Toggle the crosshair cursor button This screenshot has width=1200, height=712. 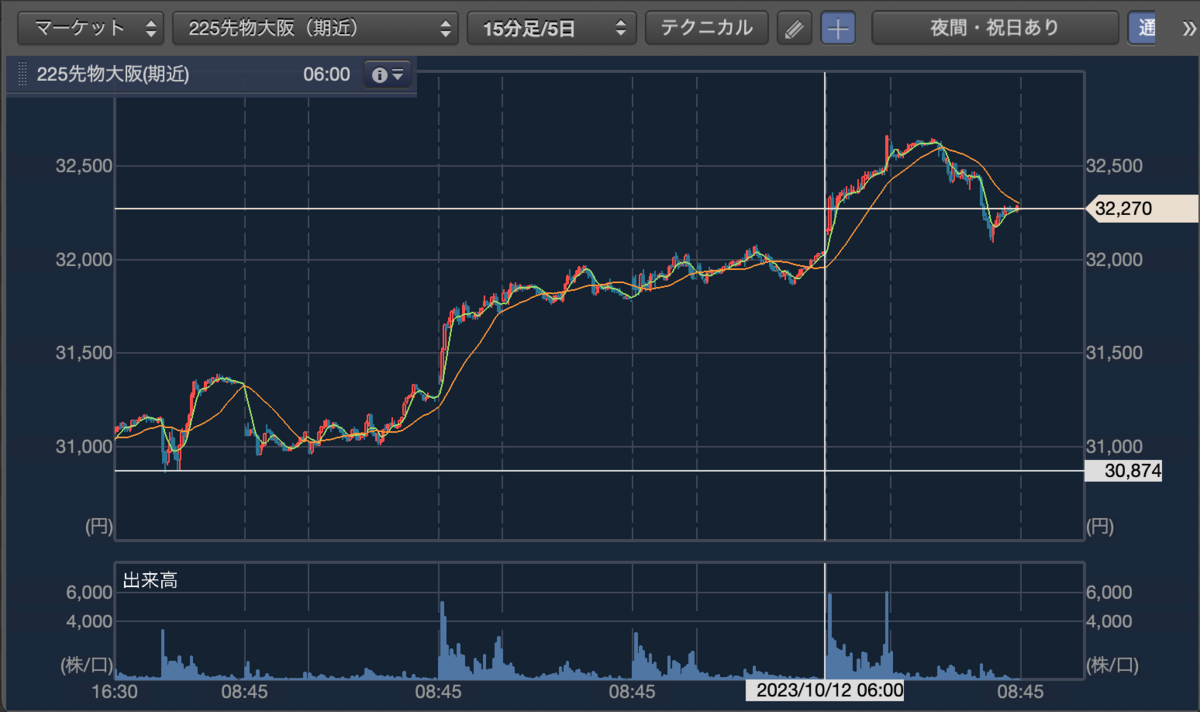coord(838,29)
